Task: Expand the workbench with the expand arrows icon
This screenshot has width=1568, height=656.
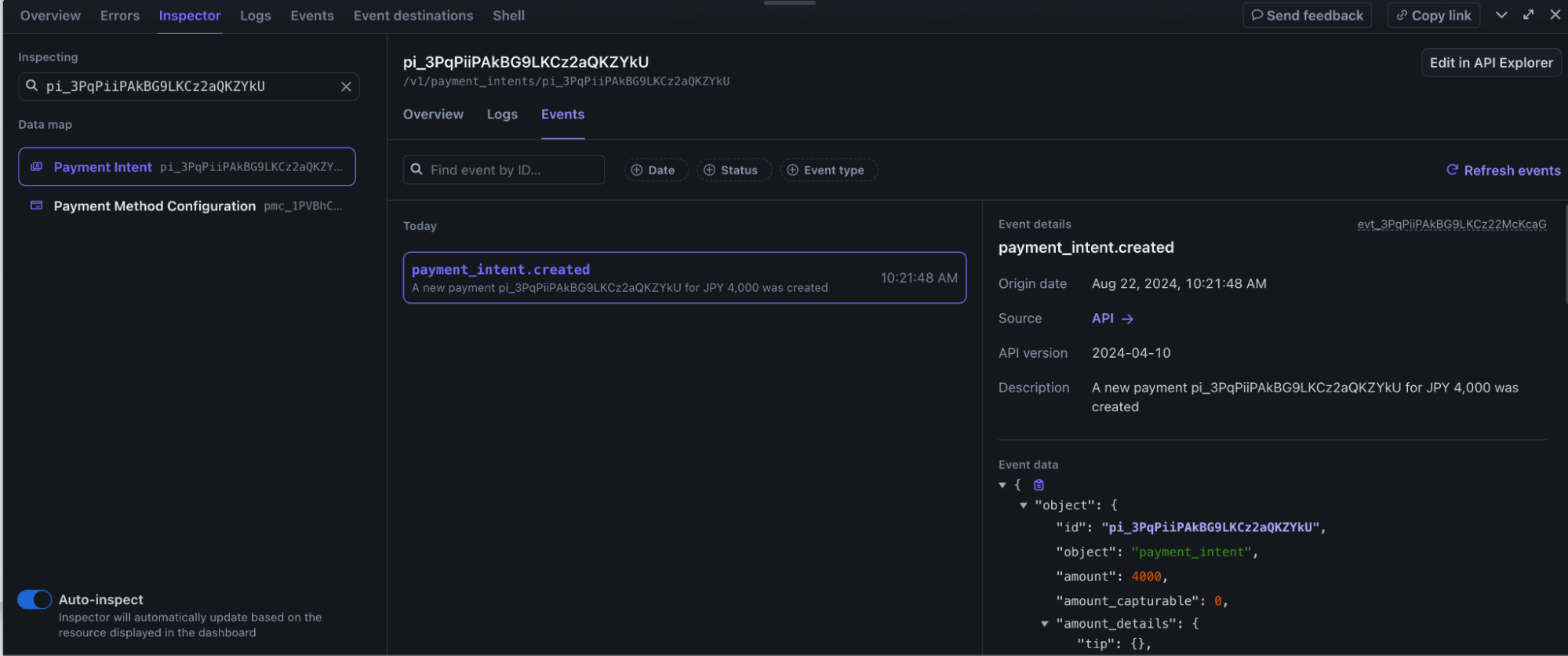Action: click(x=1528, y=15)
